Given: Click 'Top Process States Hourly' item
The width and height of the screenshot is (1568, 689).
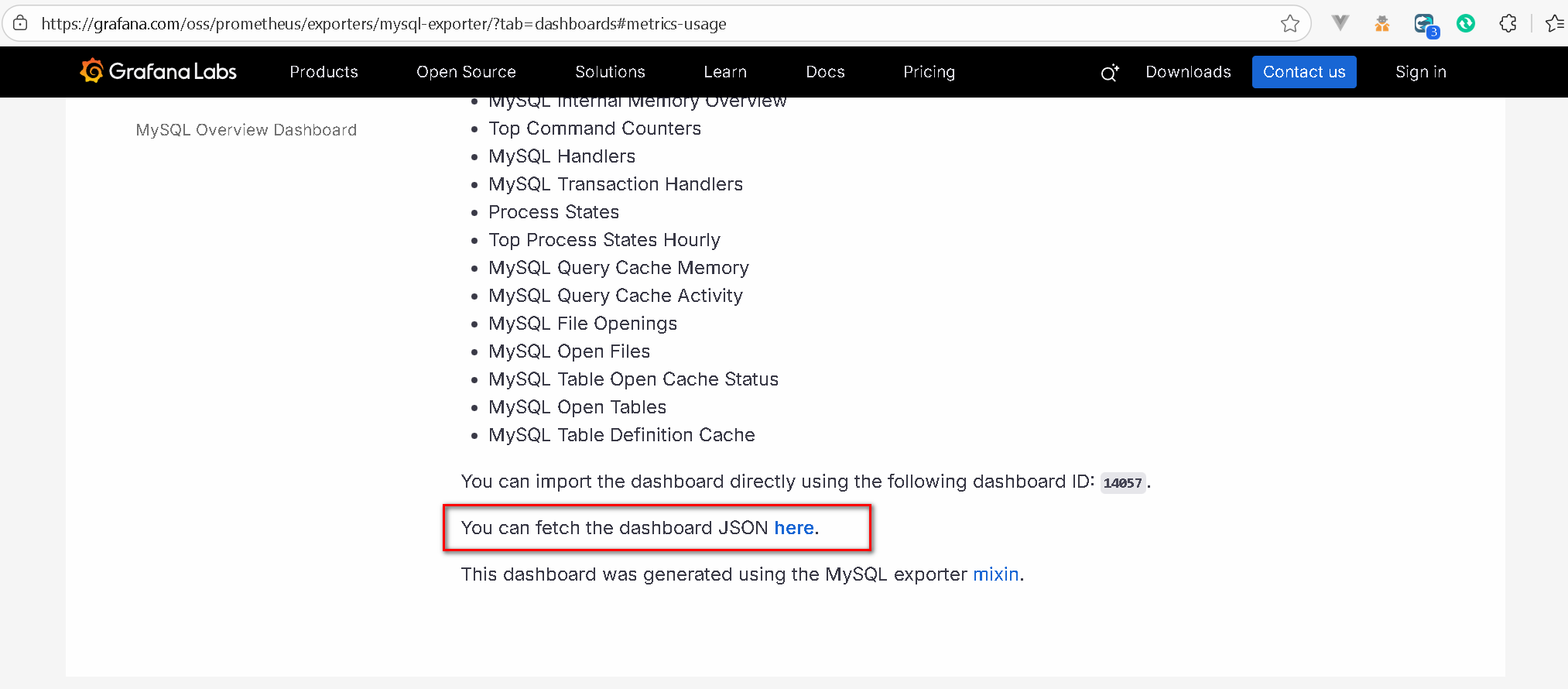Looking at the screenshot, I should click(x=604, y=240).
